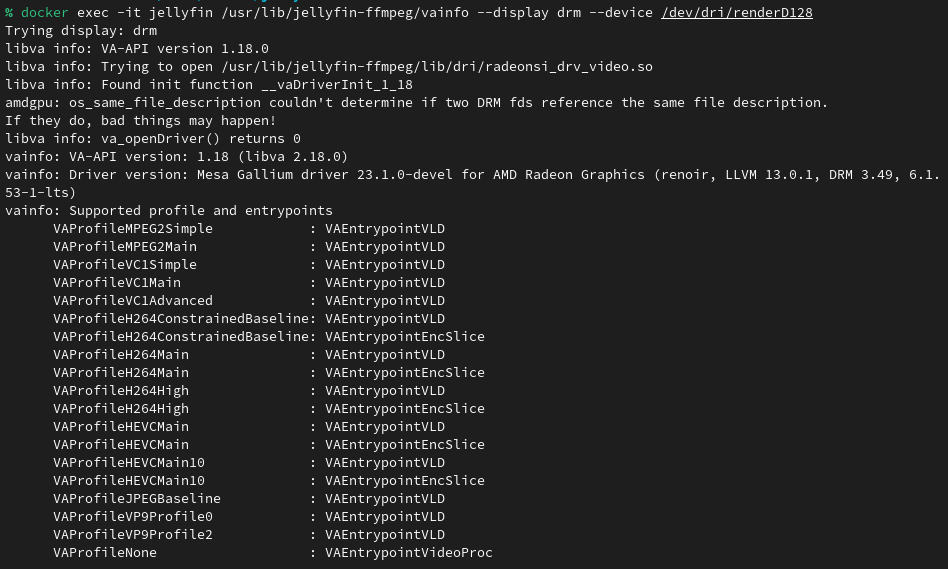This screenshot has height=569, width=948.
Task: Click the underlined /dev/dri/renderD128 device path
Action: 736,13
